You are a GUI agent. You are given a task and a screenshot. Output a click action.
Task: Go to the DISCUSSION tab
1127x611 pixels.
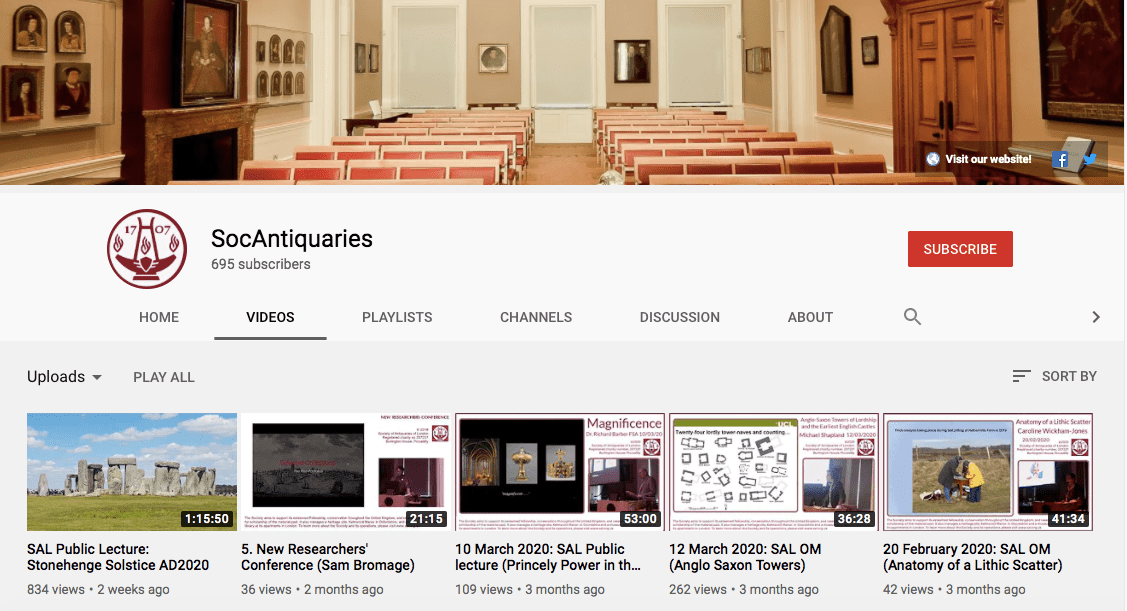680,317
